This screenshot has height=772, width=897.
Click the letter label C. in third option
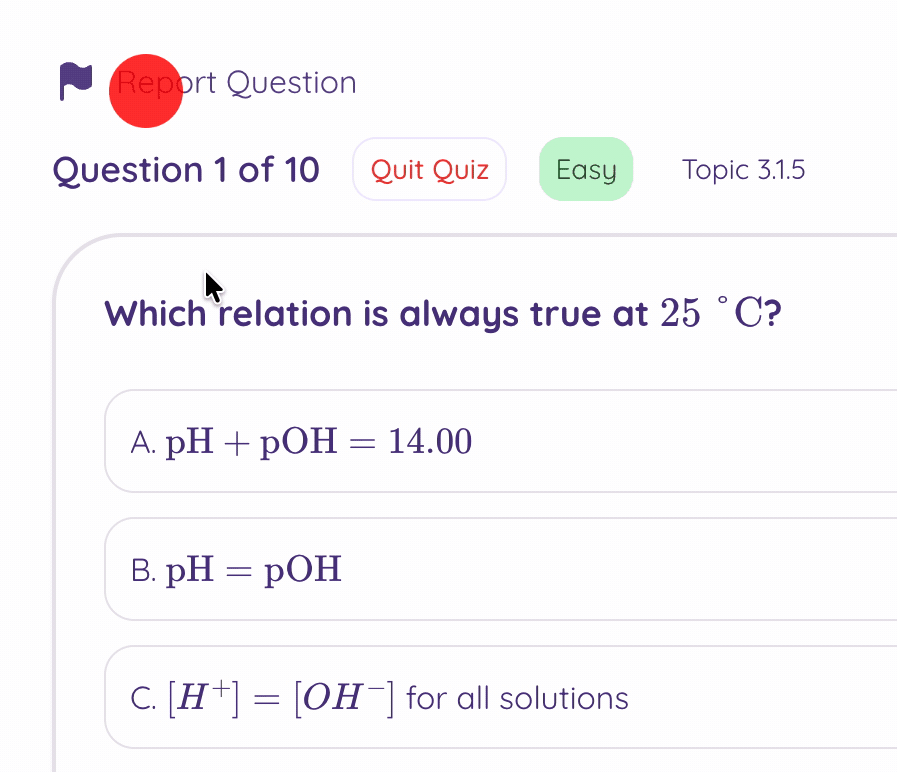tap(143, 698)
